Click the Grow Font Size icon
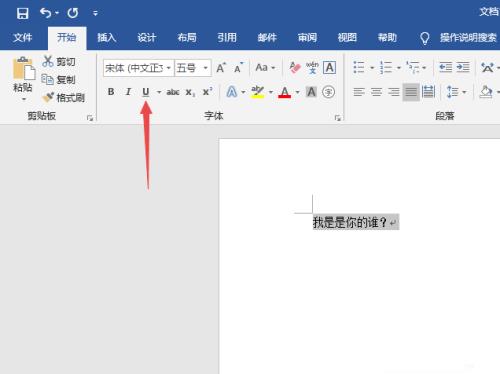 click(221, 68)
